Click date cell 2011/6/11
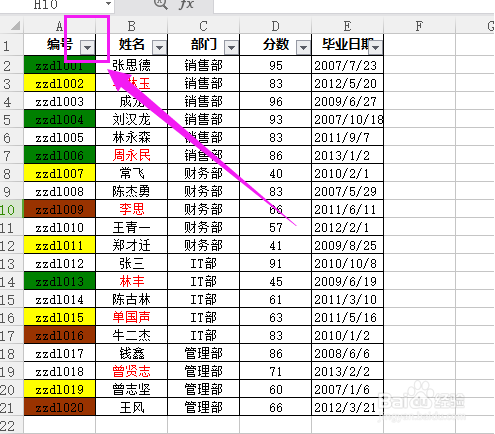The image size is (495, 434). click(348, 210)
